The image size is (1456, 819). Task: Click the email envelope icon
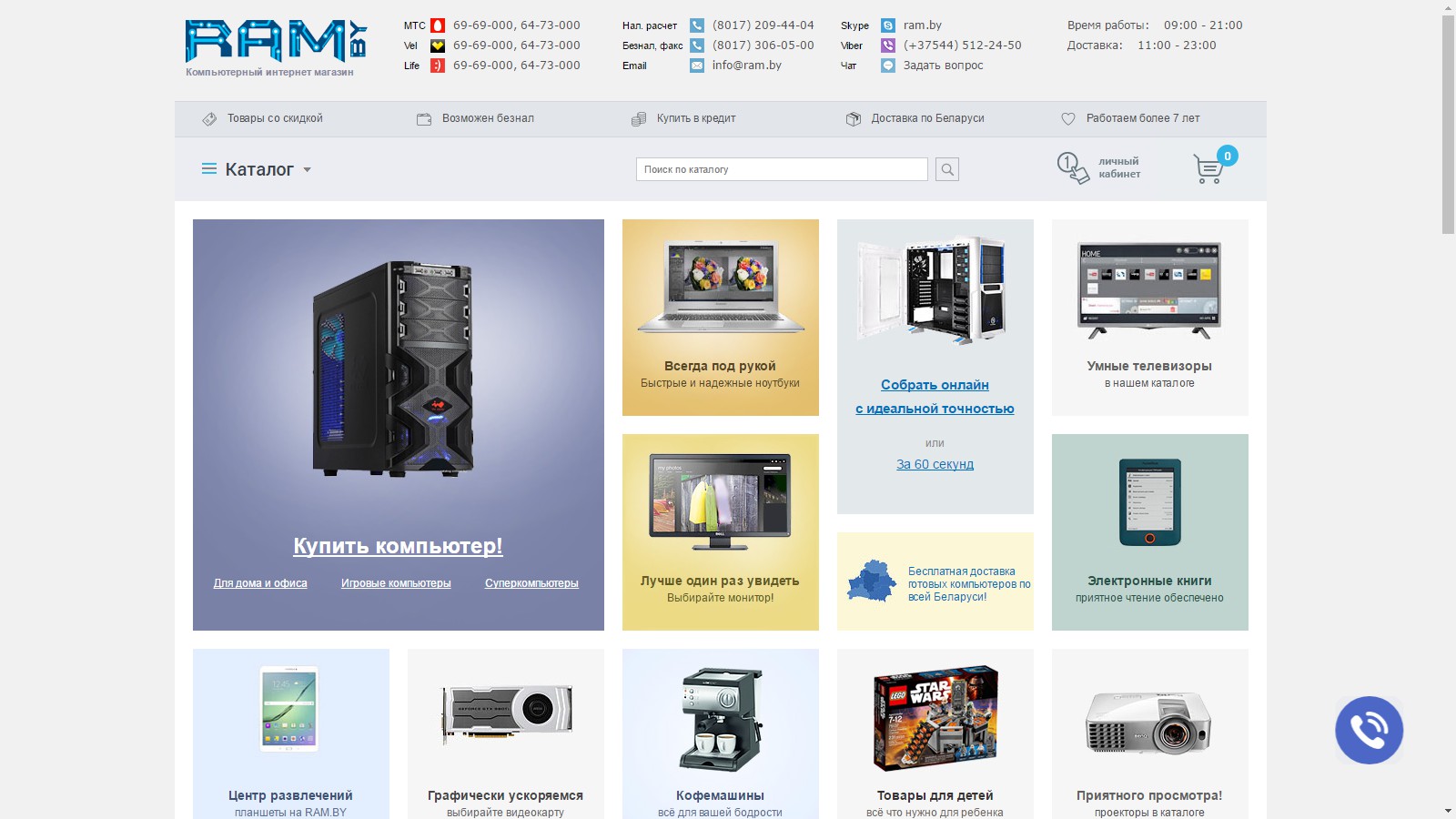point(697,66)
